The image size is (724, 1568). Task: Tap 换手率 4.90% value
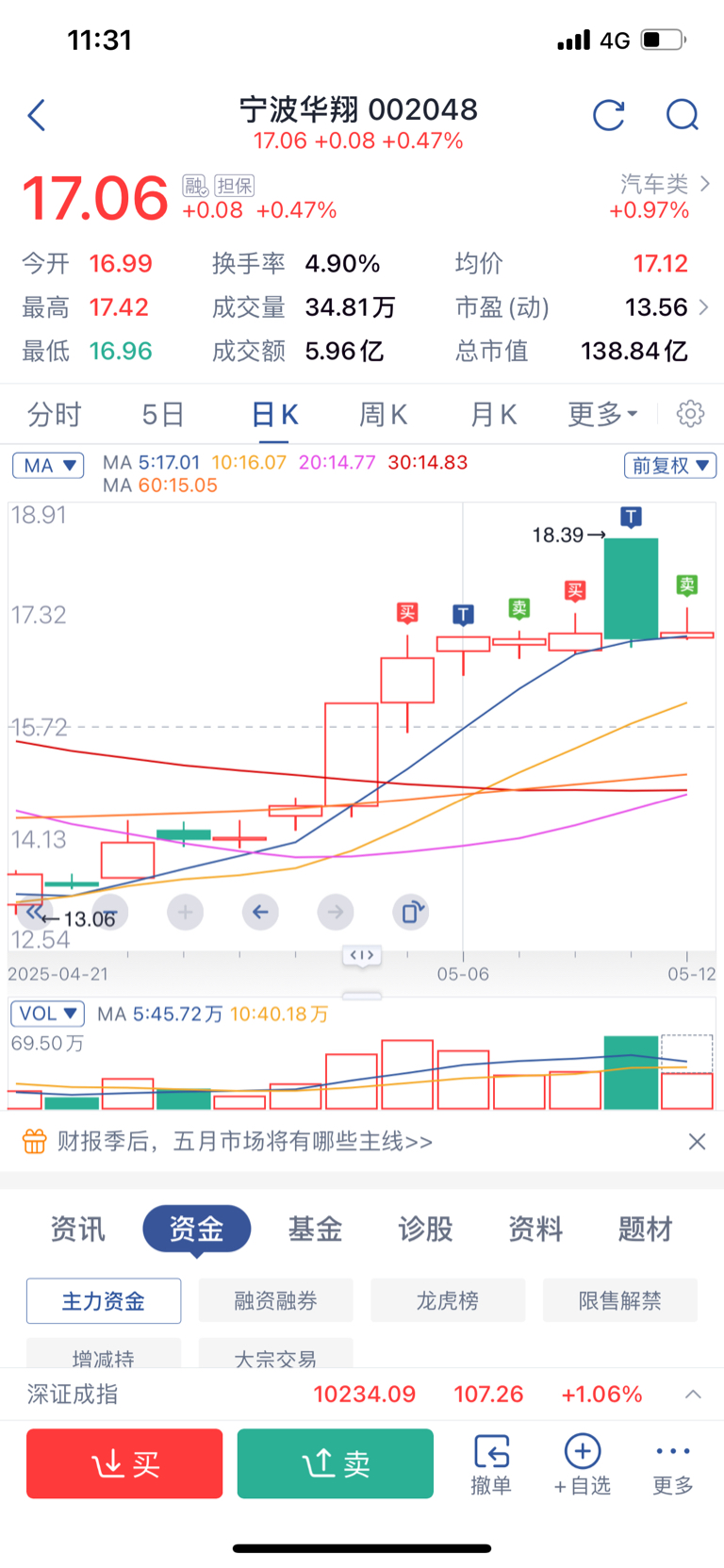pos(342,264)
